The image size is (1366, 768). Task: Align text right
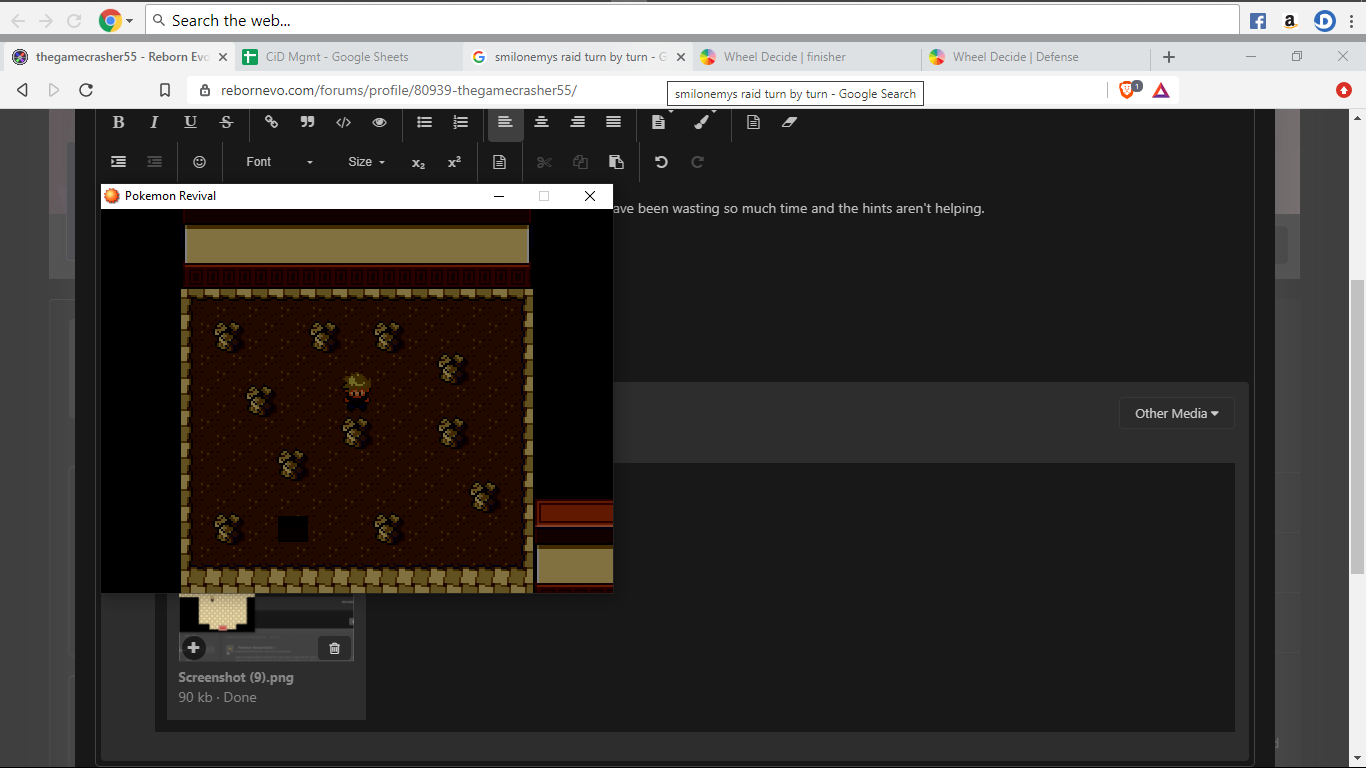click(x=577, y=122)
